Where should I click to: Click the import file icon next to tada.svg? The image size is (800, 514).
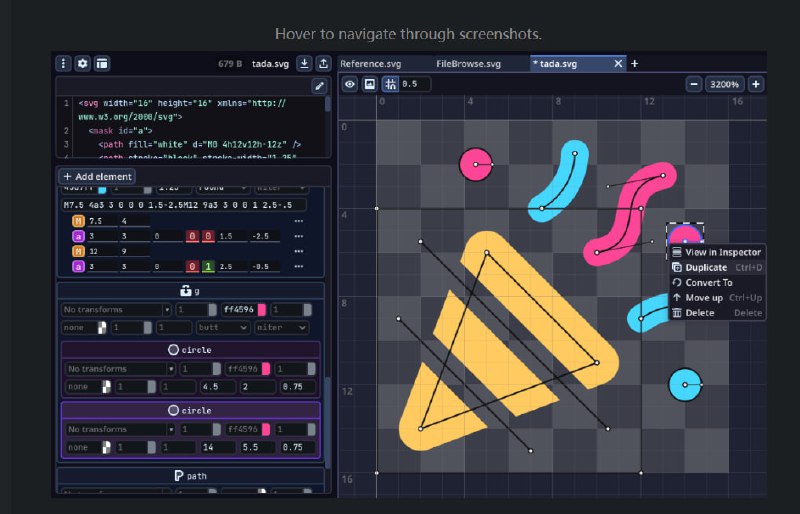(305, 63)
